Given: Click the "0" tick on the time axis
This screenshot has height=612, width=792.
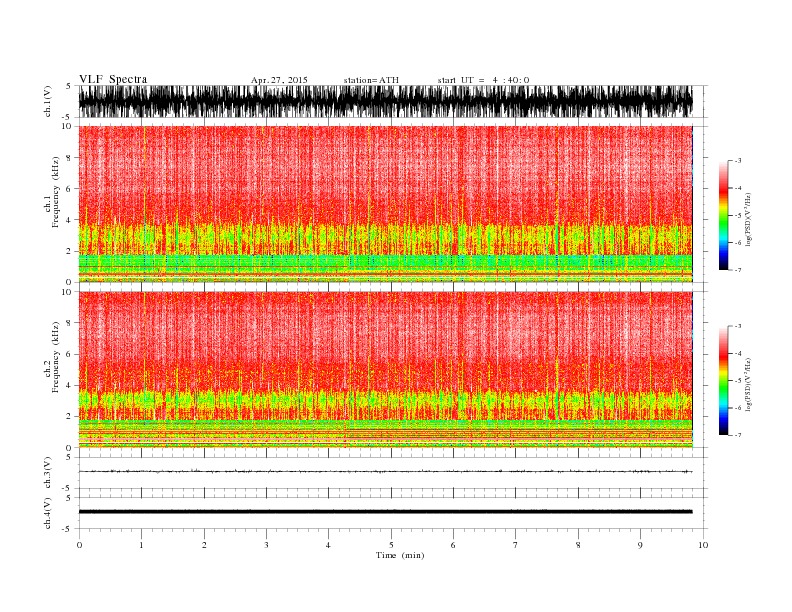Looking at the screenshot, I should click(x=79, y=545).
